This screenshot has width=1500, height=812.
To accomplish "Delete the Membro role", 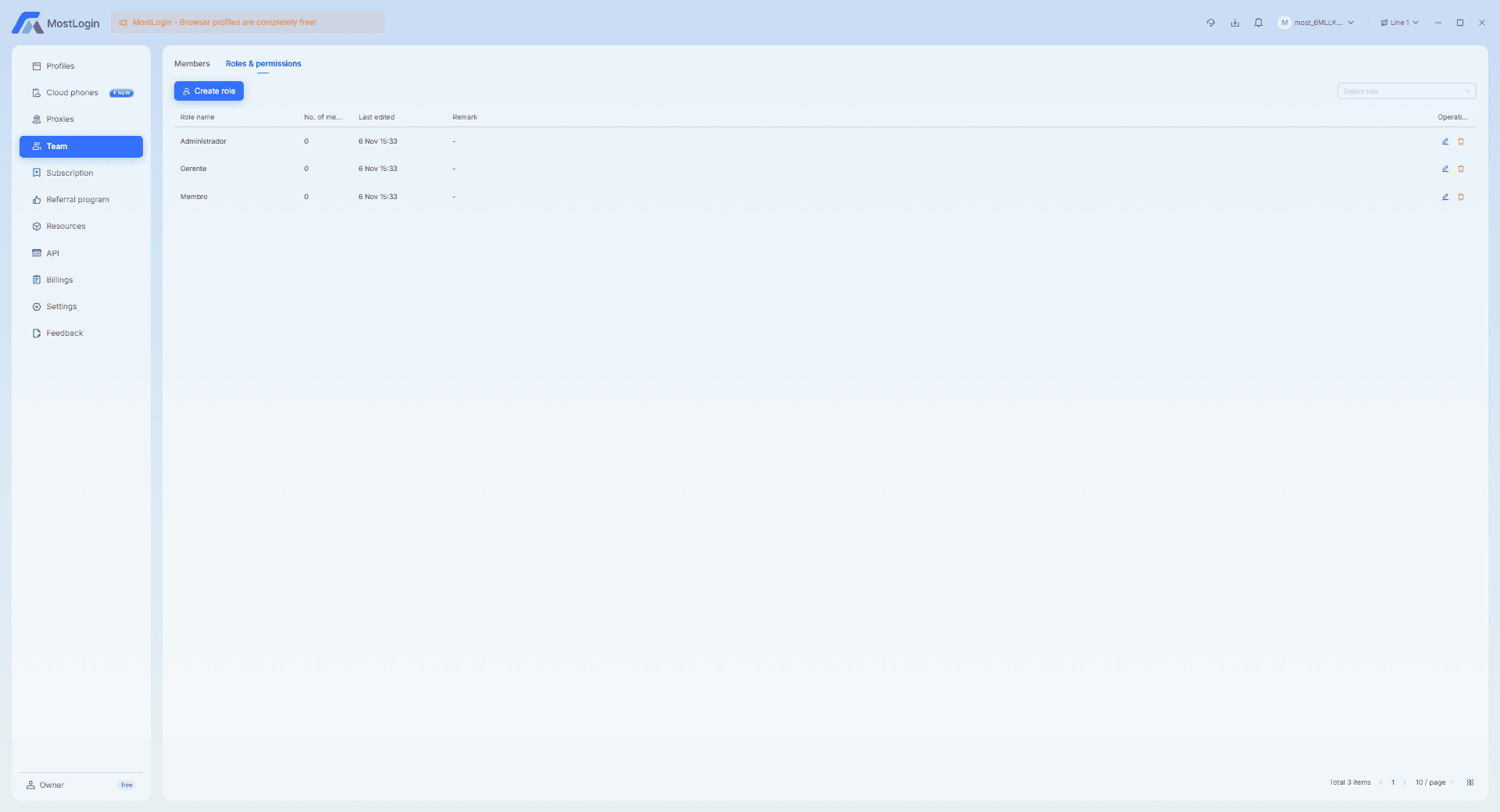I will pos(1460,197).
